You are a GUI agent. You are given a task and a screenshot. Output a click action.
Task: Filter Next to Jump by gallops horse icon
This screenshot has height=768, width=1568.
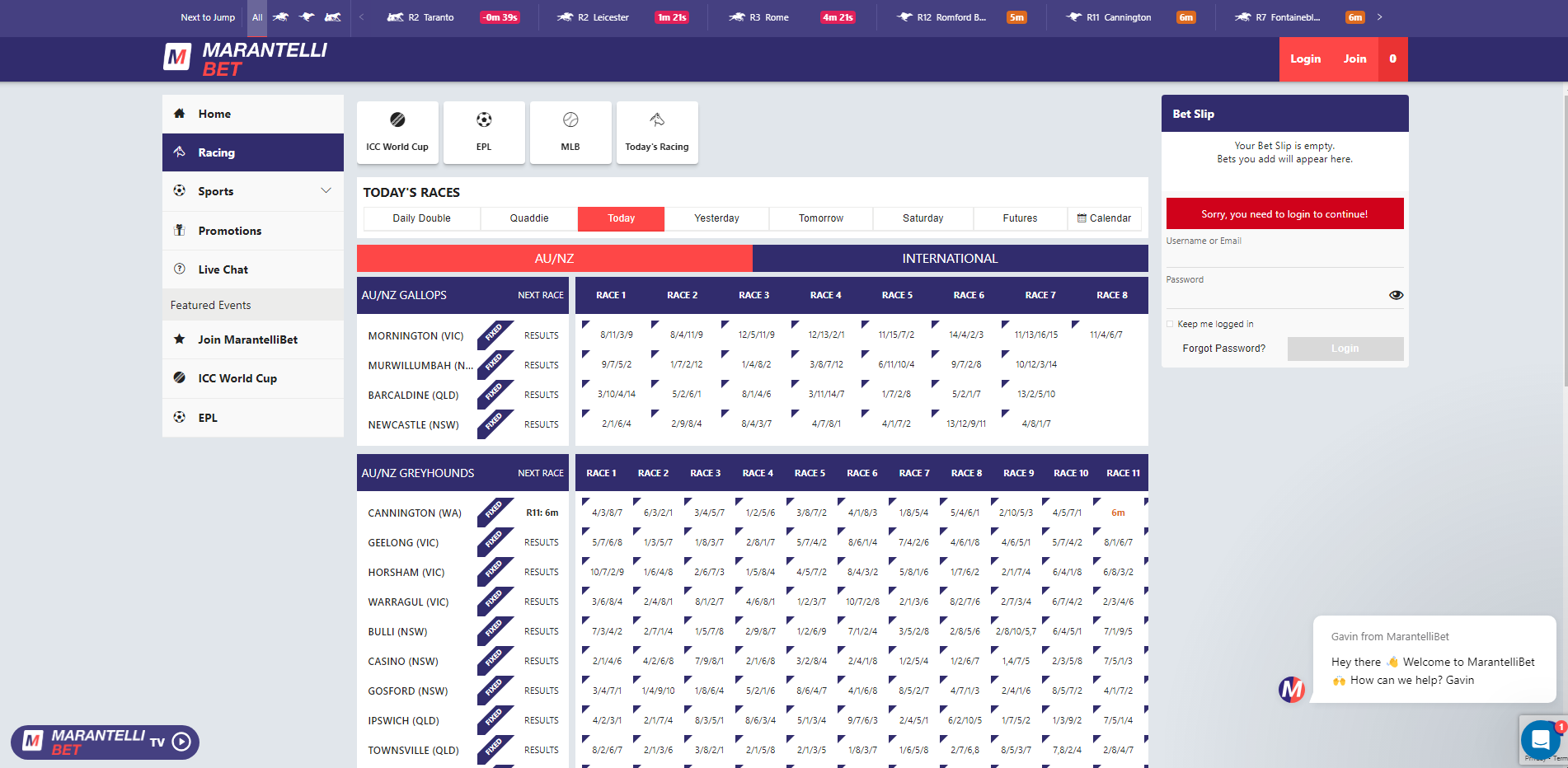tap(281, 17)
